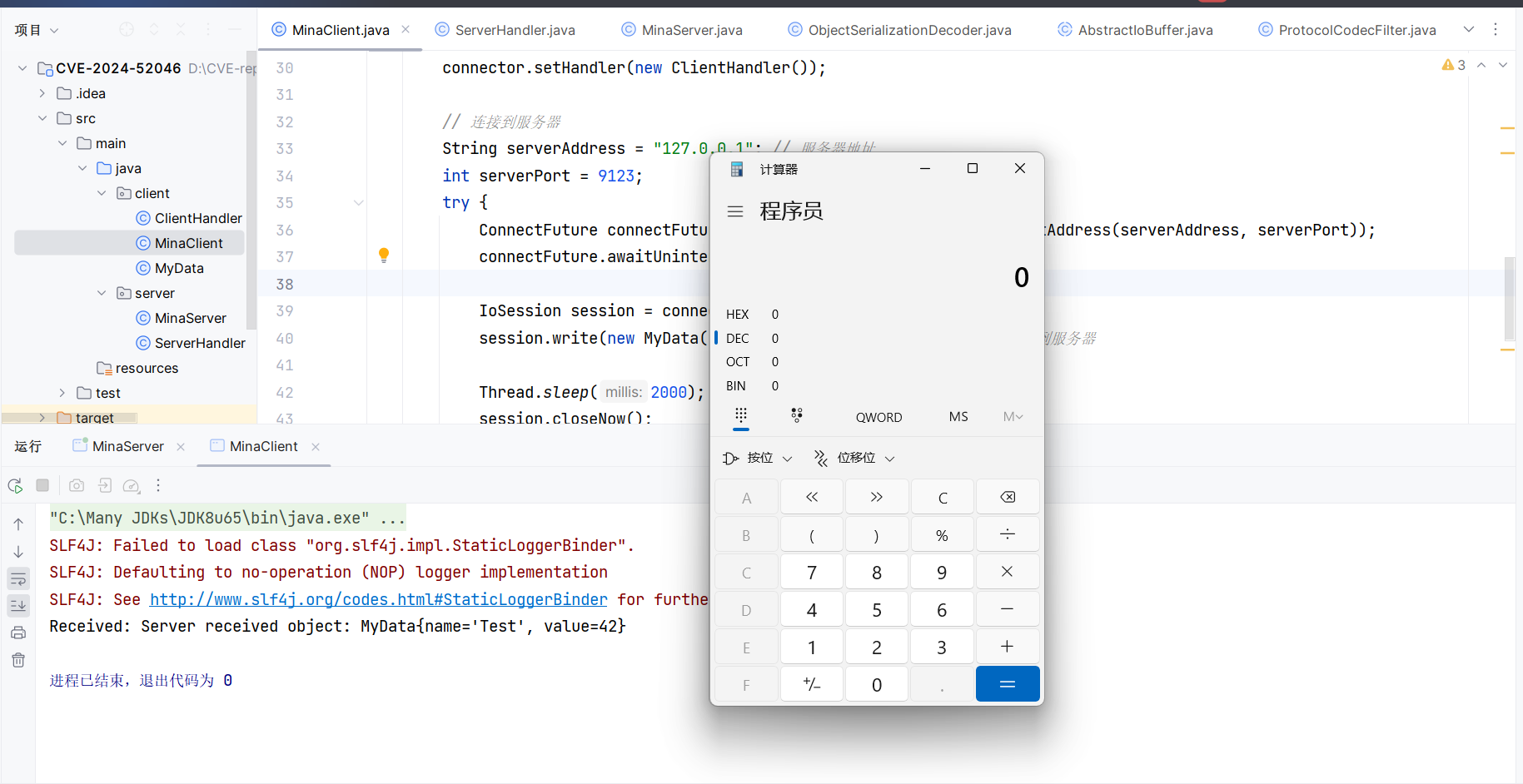Toggle soft-wrap in the console output
Viewport: 1523px width, 784px height.
pyautogui.click(x=18, y=579)
